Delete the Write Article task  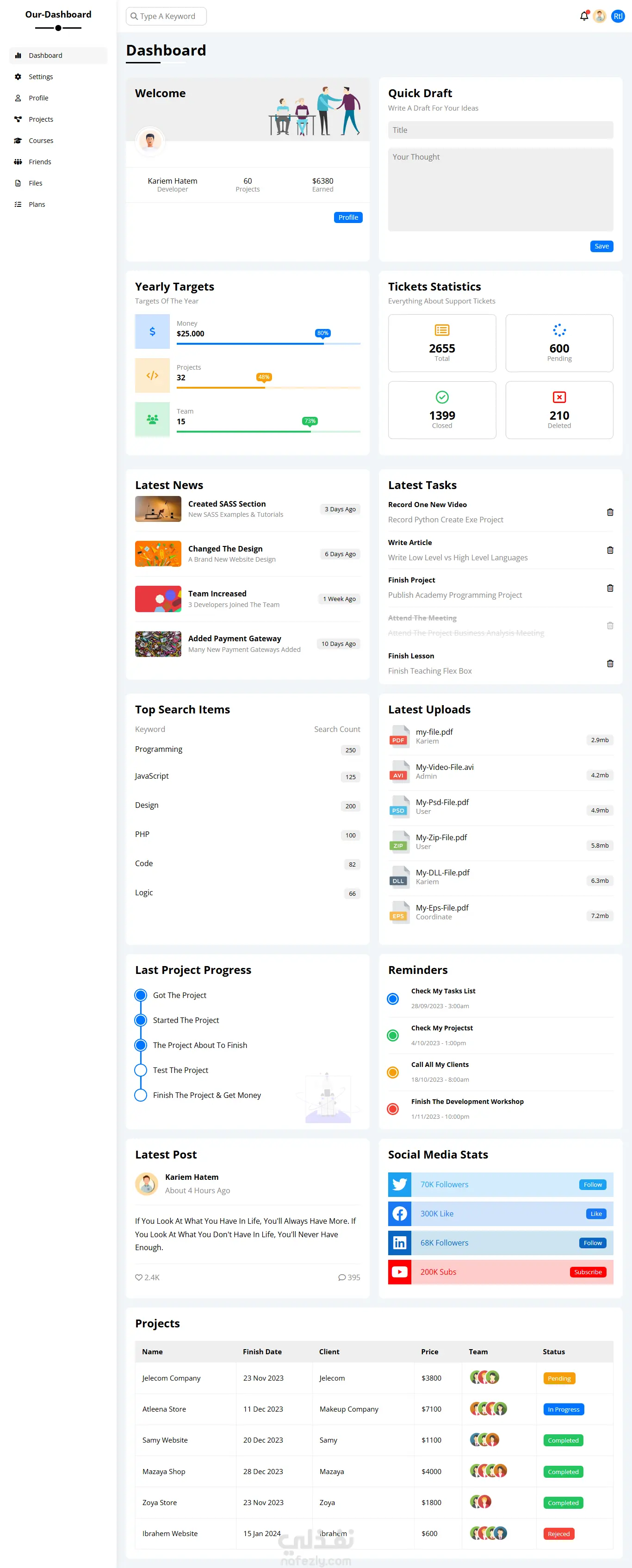click(x=609, y=550)
